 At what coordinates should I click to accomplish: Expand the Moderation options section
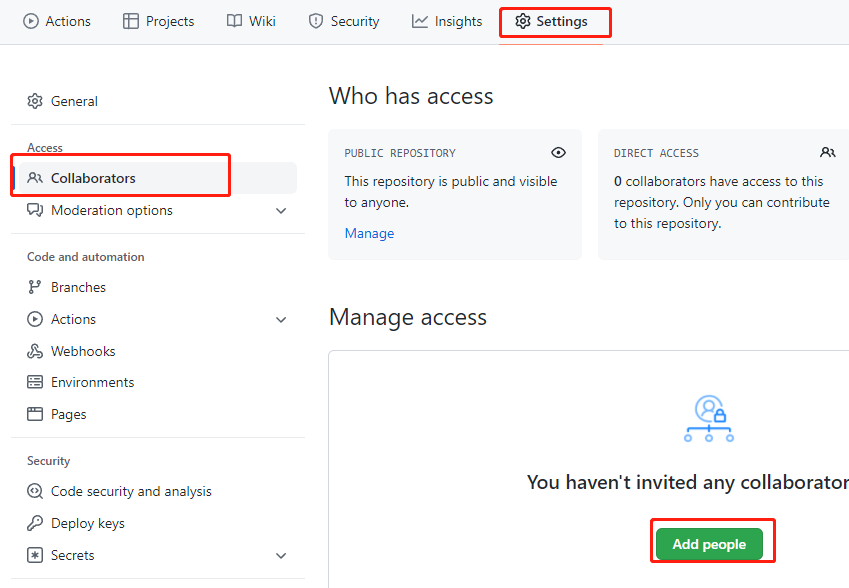(x=281, y=211)
